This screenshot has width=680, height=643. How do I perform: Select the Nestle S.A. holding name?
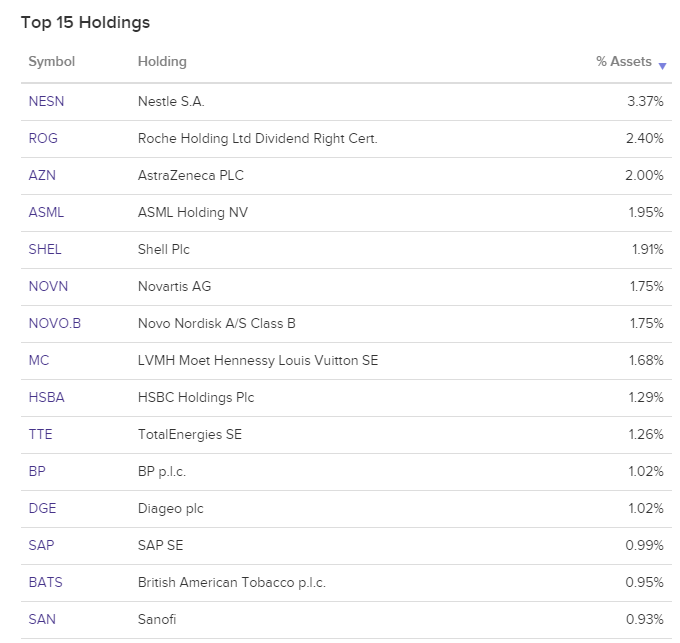point(171,101)
